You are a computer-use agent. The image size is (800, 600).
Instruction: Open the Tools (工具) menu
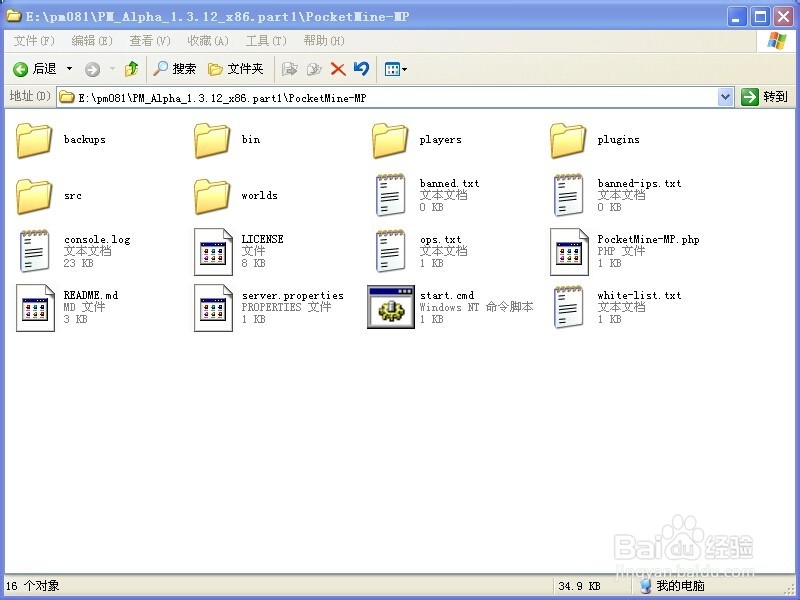pyautogui.click(x=266, y=41)
